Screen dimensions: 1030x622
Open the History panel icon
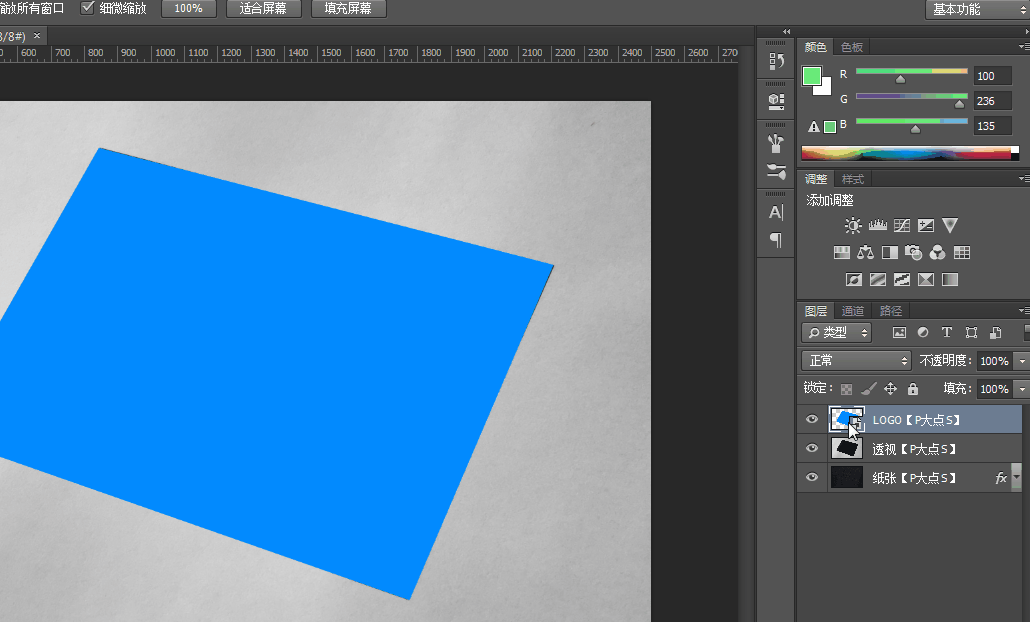point(776,62)
